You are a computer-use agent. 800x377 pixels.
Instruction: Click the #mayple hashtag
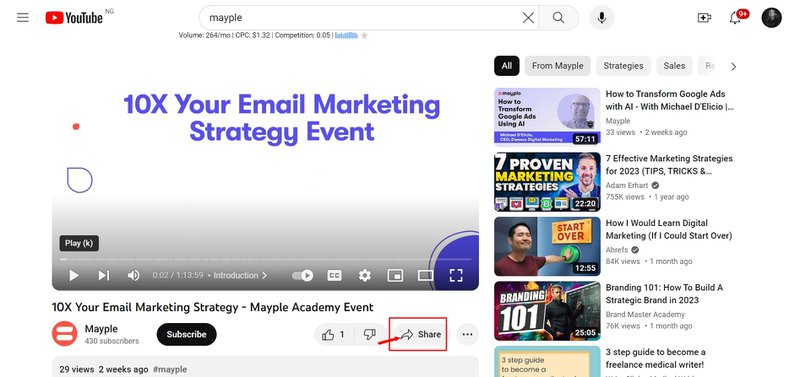pyautogui.click(x=170, y=369)
